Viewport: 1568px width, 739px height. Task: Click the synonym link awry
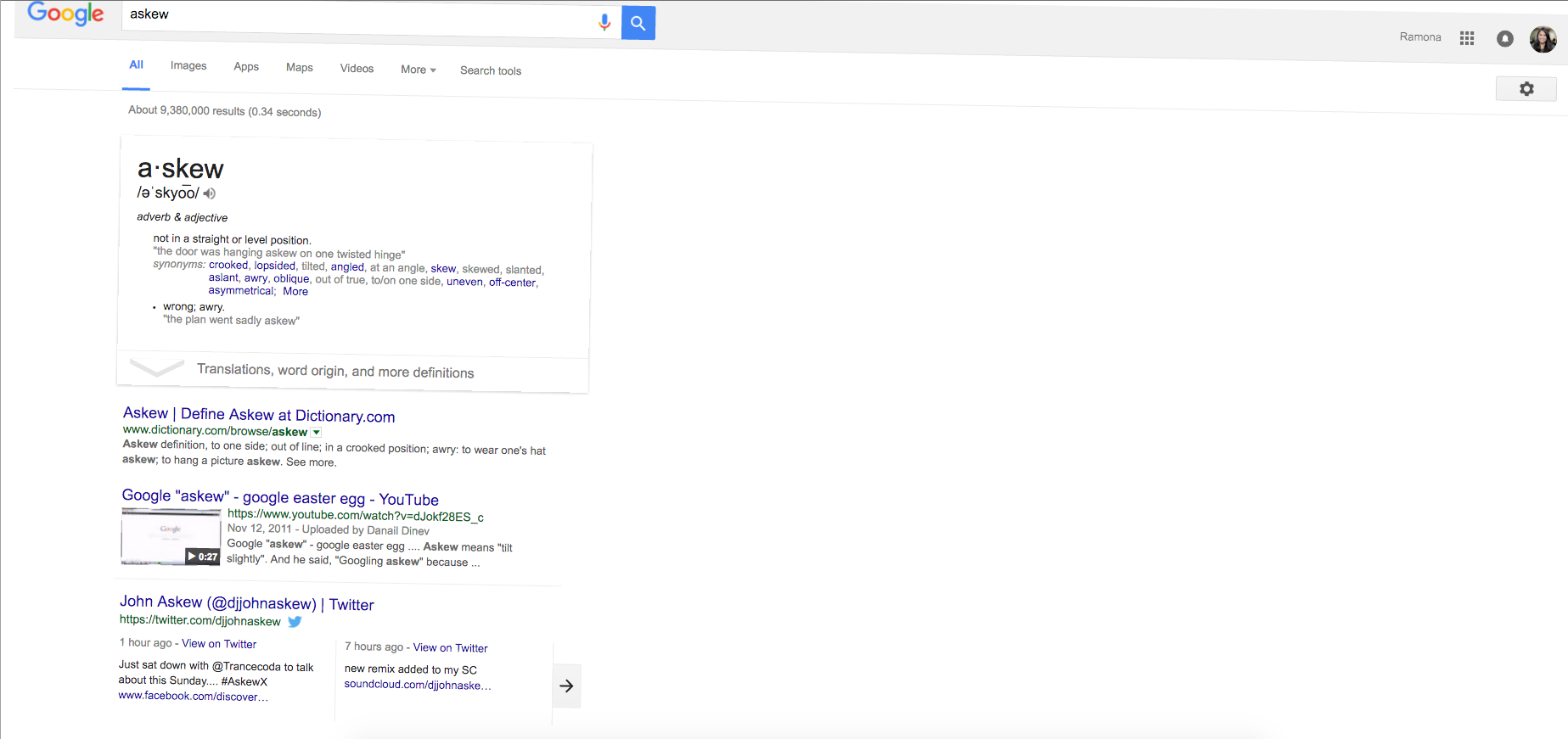[x=256, y=278]
